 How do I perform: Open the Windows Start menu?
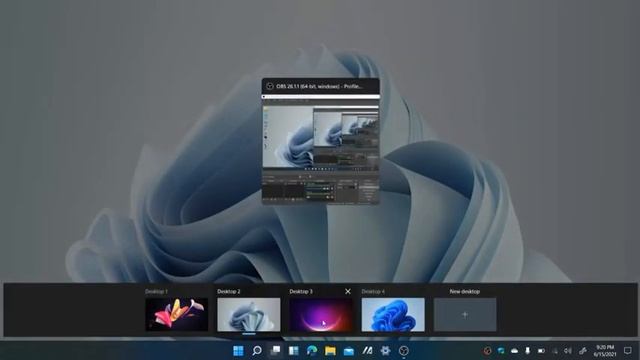(238, 351)
